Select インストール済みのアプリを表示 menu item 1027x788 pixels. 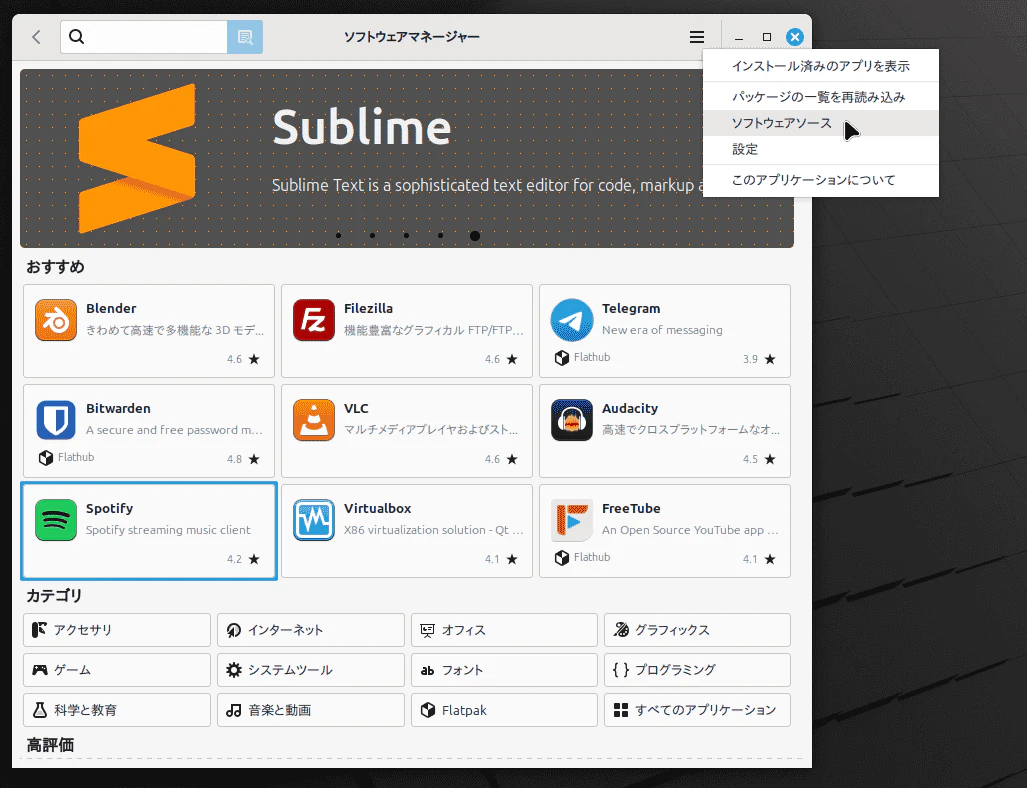point(821,66)
